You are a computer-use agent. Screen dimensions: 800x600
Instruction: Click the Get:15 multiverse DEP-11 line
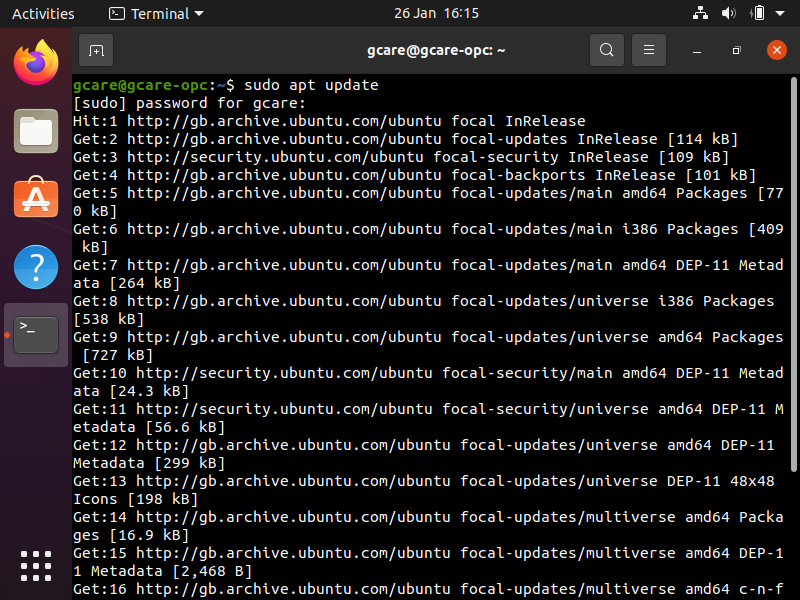428,553
